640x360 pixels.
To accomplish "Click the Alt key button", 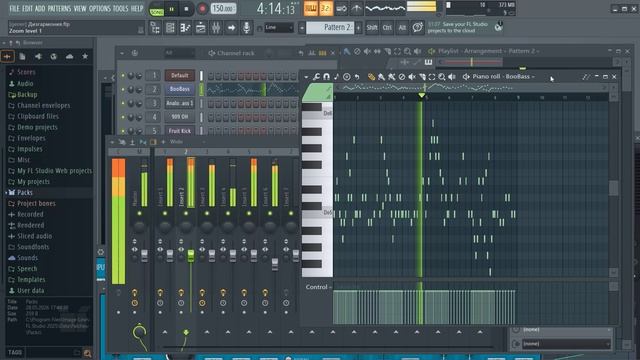I will pyautogui.click(x=402, y=28).
